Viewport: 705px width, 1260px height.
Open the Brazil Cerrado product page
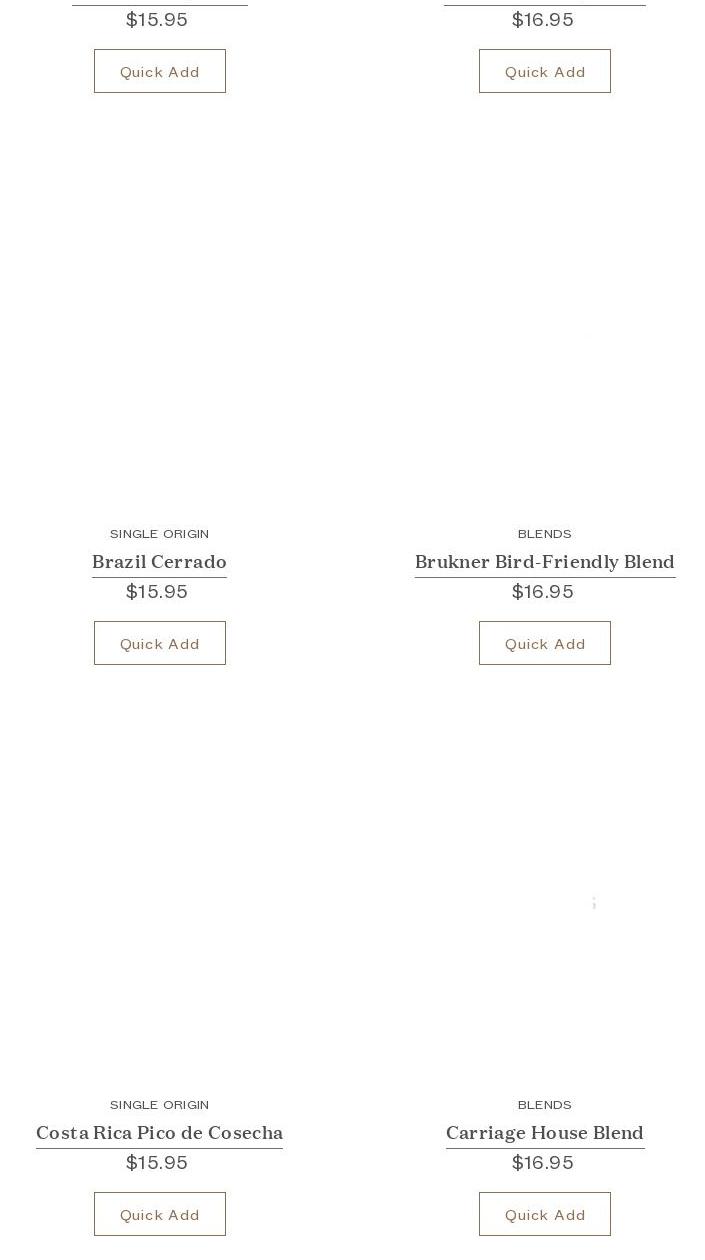point(160,562)
